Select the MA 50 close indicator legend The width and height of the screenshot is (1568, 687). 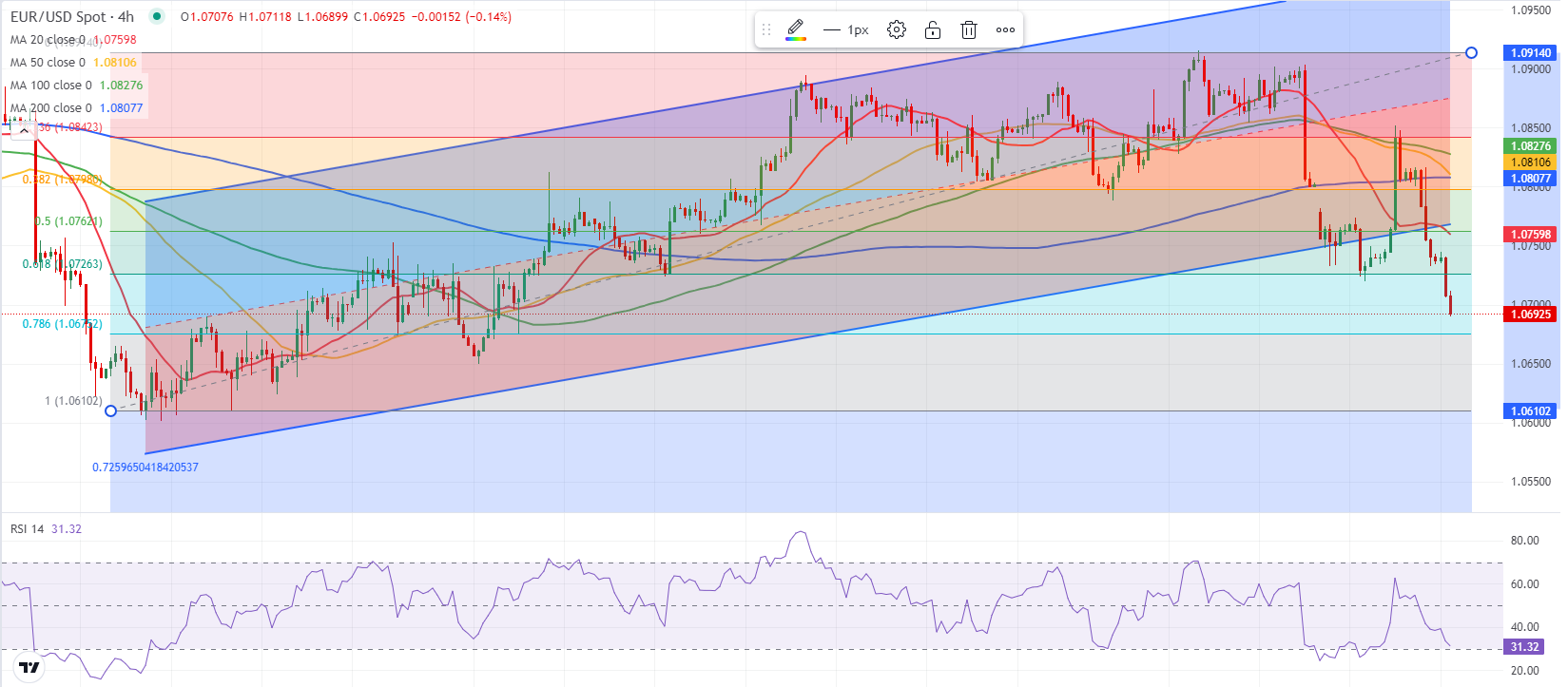[x=73, y=63]
